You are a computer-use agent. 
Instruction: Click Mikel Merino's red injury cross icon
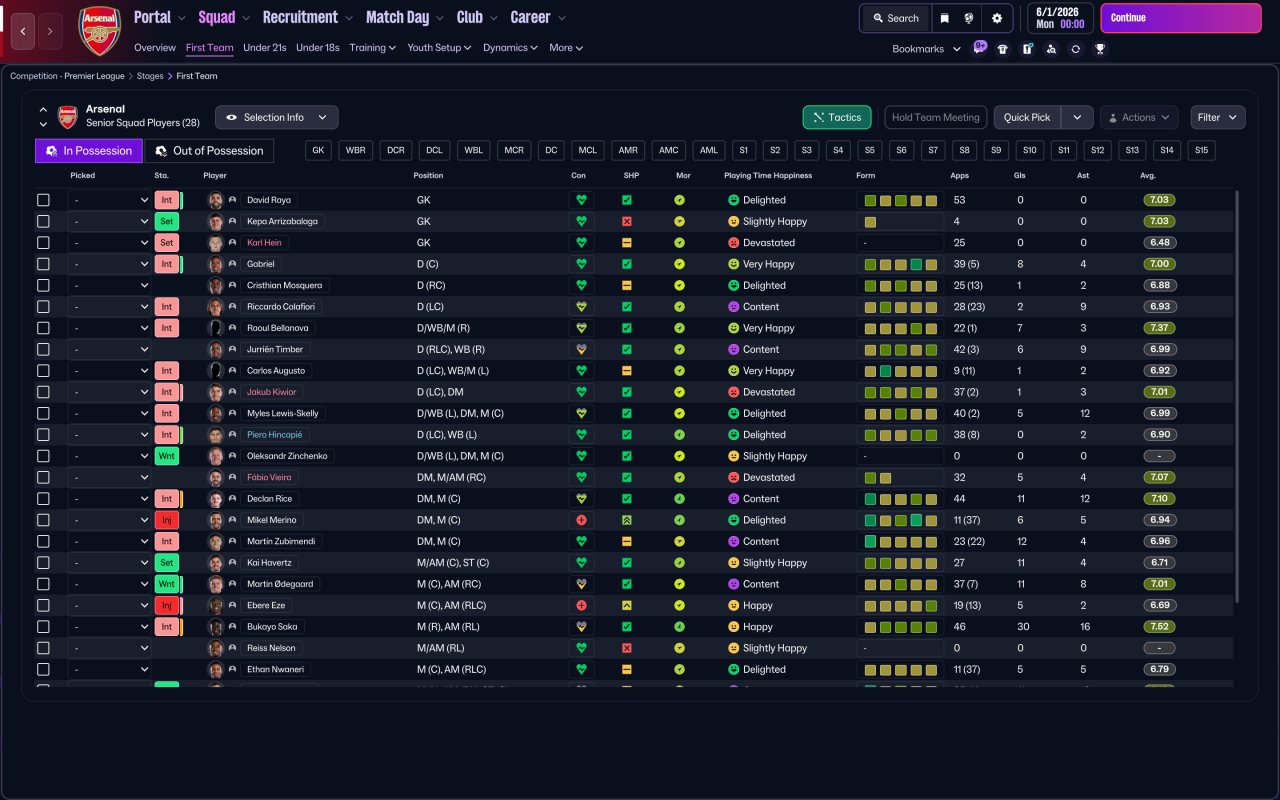coord(581,520)
